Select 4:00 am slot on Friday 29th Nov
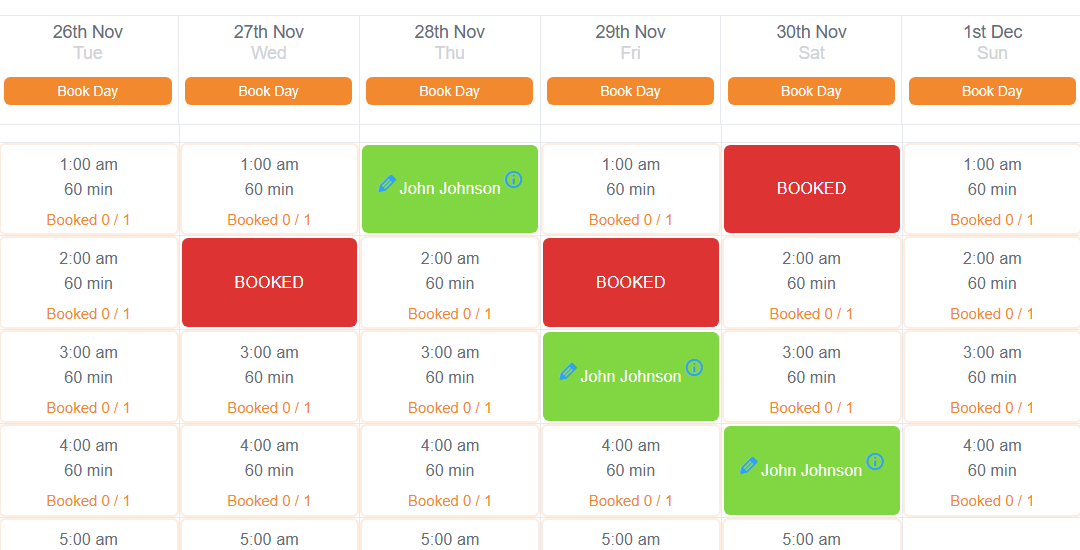1080x550 pixels. [631, 470]
